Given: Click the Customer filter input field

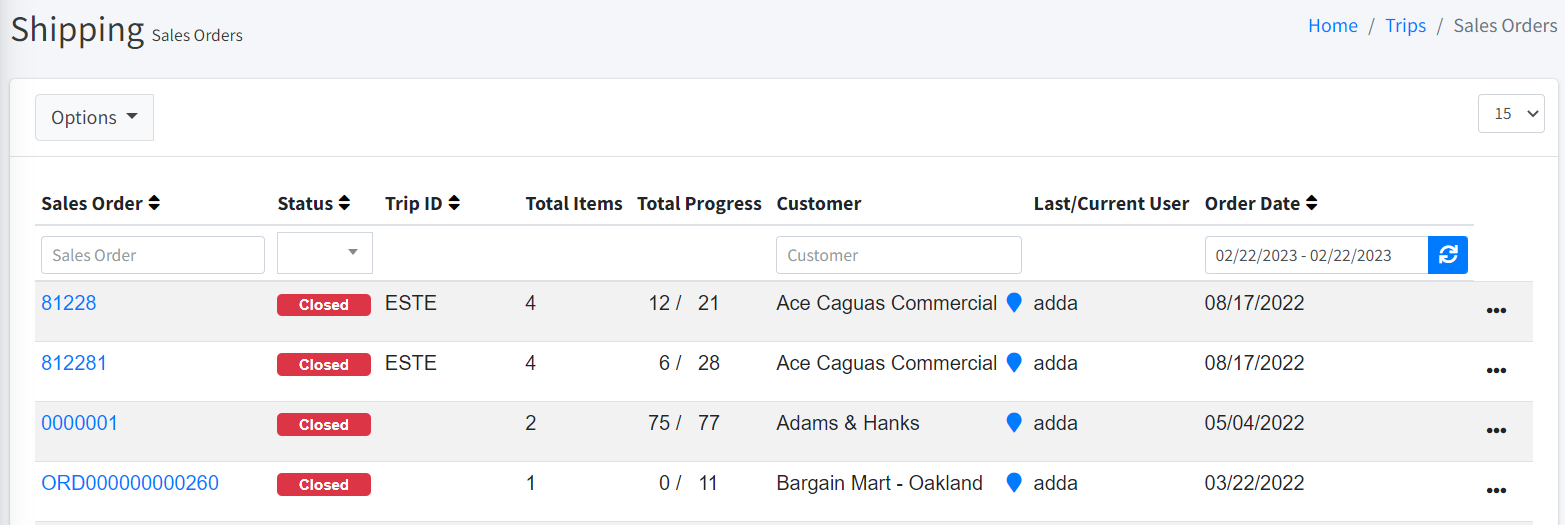Looking at the screenshot, I should pyautogui.click(x=898, y=255).
